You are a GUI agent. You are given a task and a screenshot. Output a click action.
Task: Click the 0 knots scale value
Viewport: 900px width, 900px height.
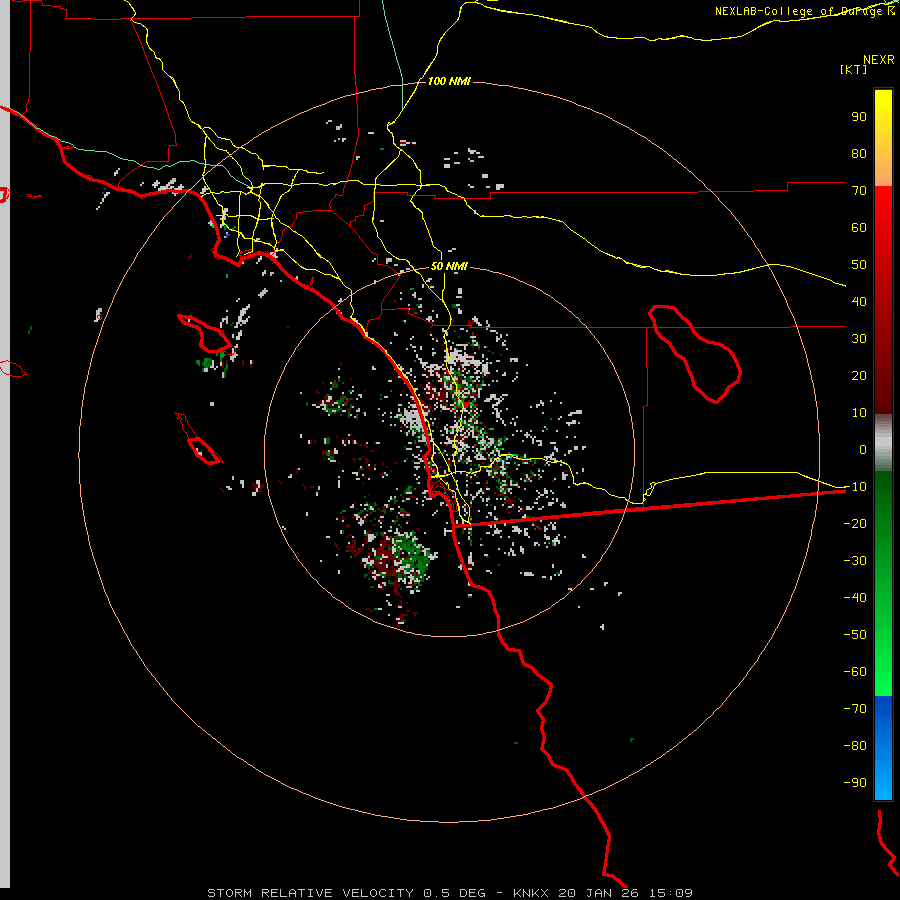point(863,450)
